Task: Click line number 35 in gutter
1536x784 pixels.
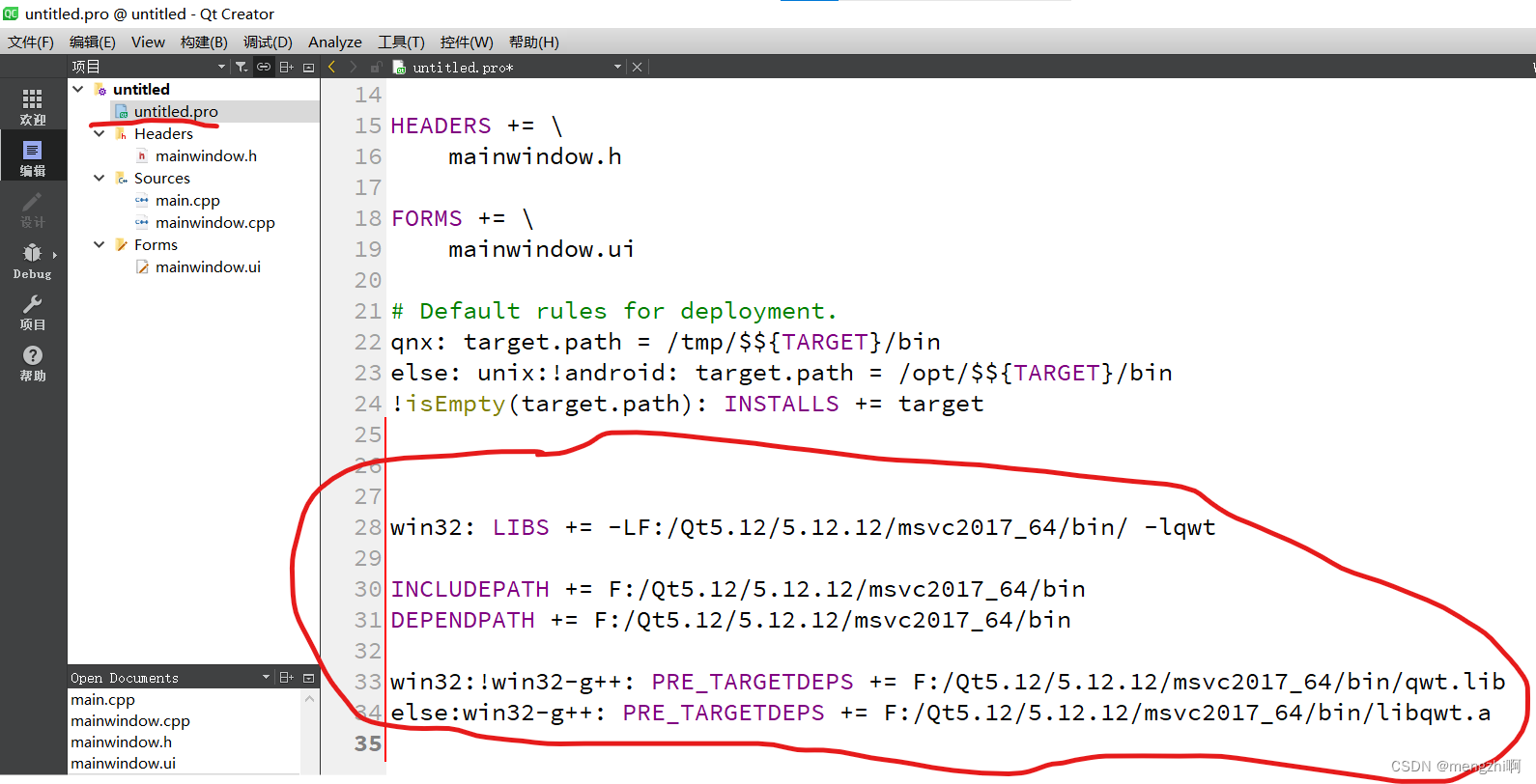Action: click(368, 743)
